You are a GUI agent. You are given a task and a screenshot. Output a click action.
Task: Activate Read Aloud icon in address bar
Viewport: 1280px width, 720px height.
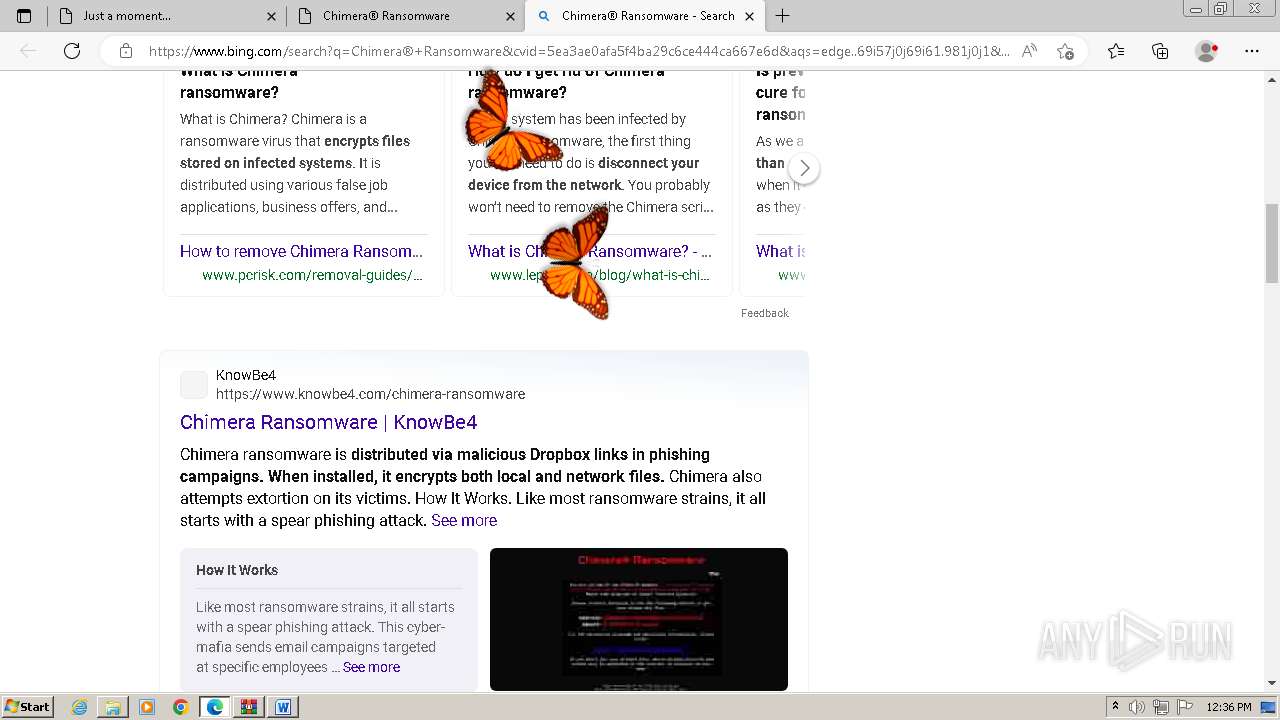[x=1029, y=51]
